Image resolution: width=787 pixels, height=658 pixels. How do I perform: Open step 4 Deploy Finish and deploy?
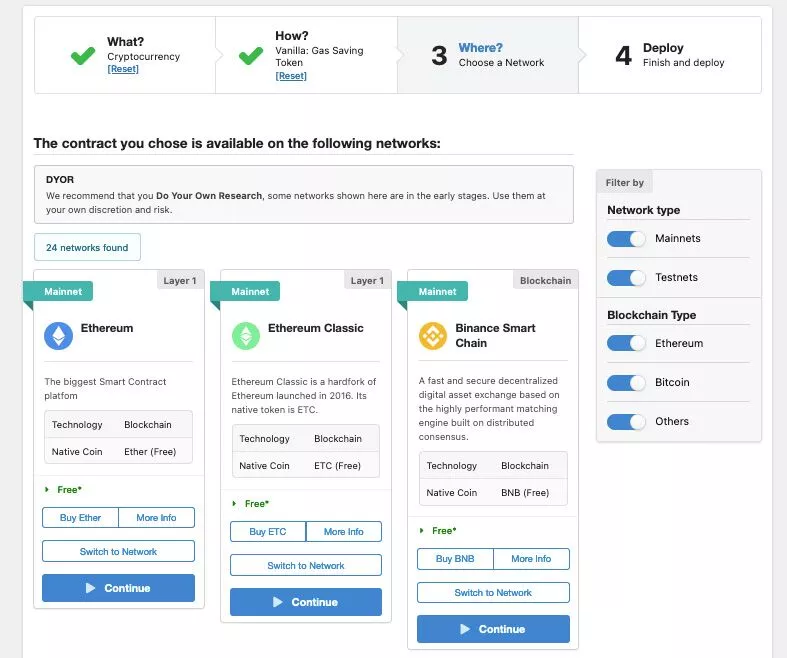(670, 55)
